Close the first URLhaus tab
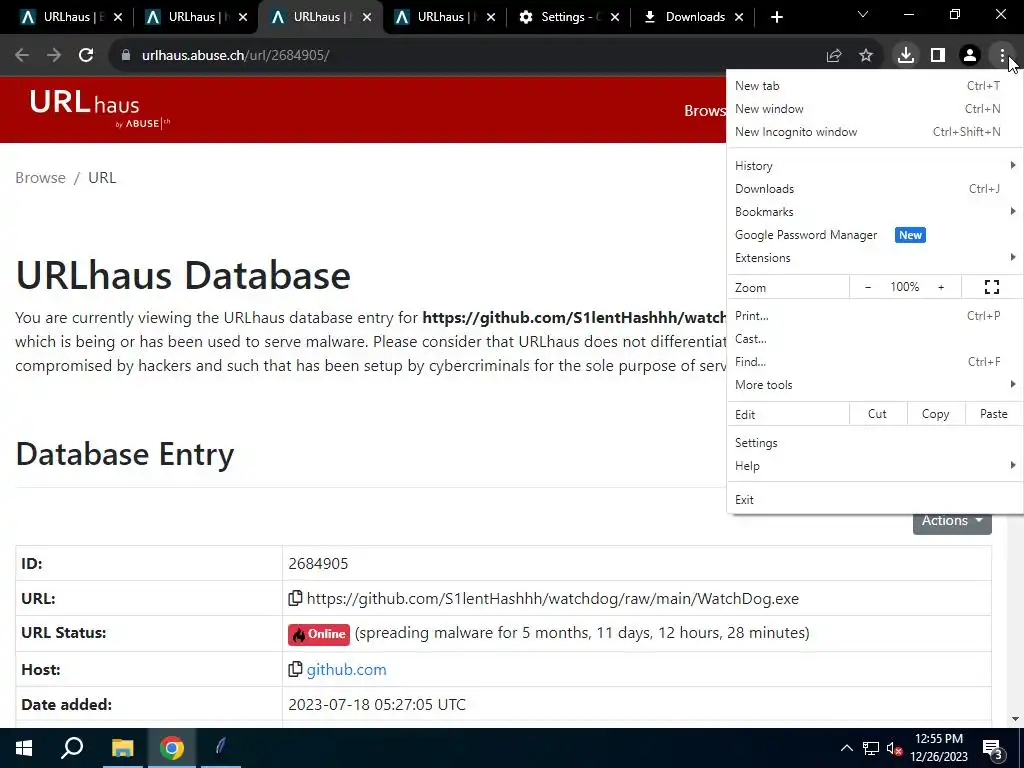The height and width of the screenshot is (768, 1024). tap(118, 17)
